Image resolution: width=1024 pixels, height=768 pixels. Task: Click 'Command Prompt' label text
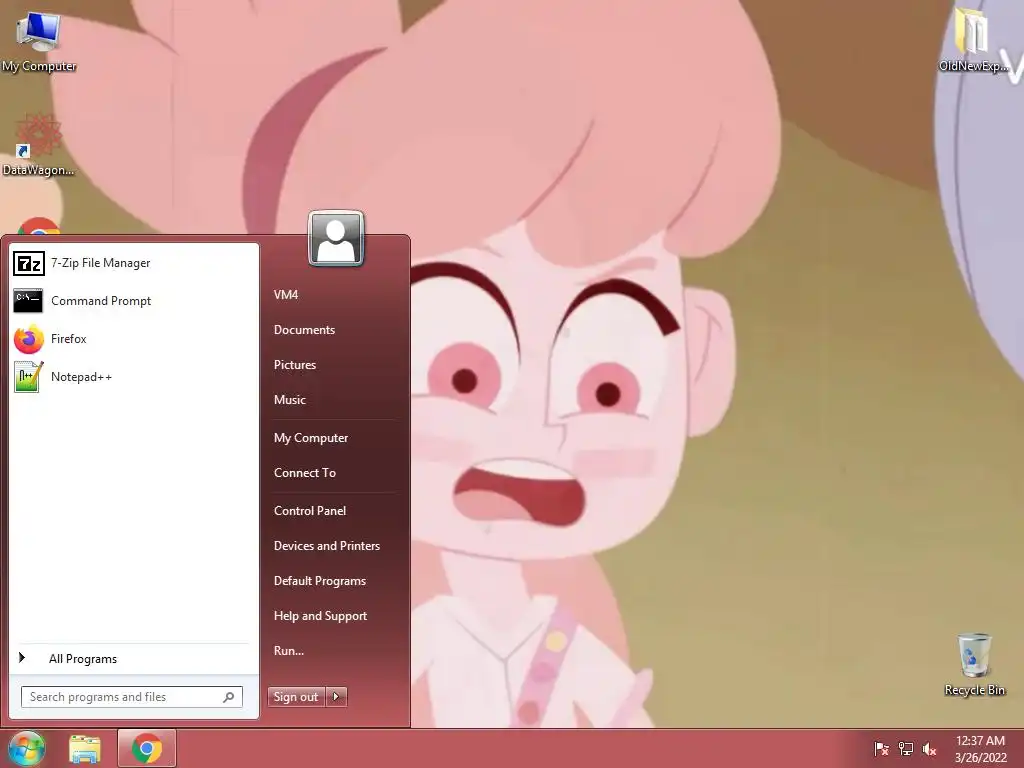point(101,301)
